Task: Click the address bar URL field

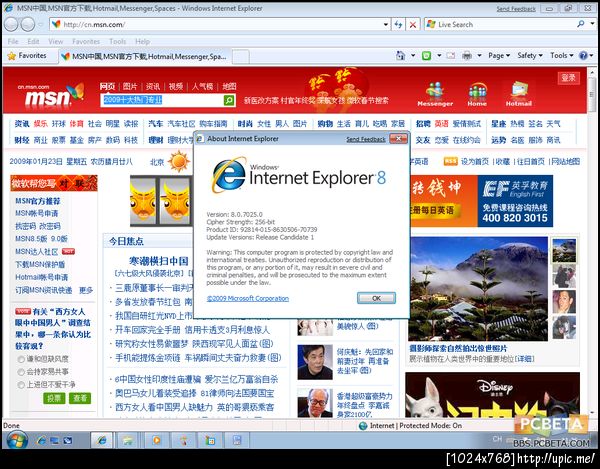Action: click(222, 24)
